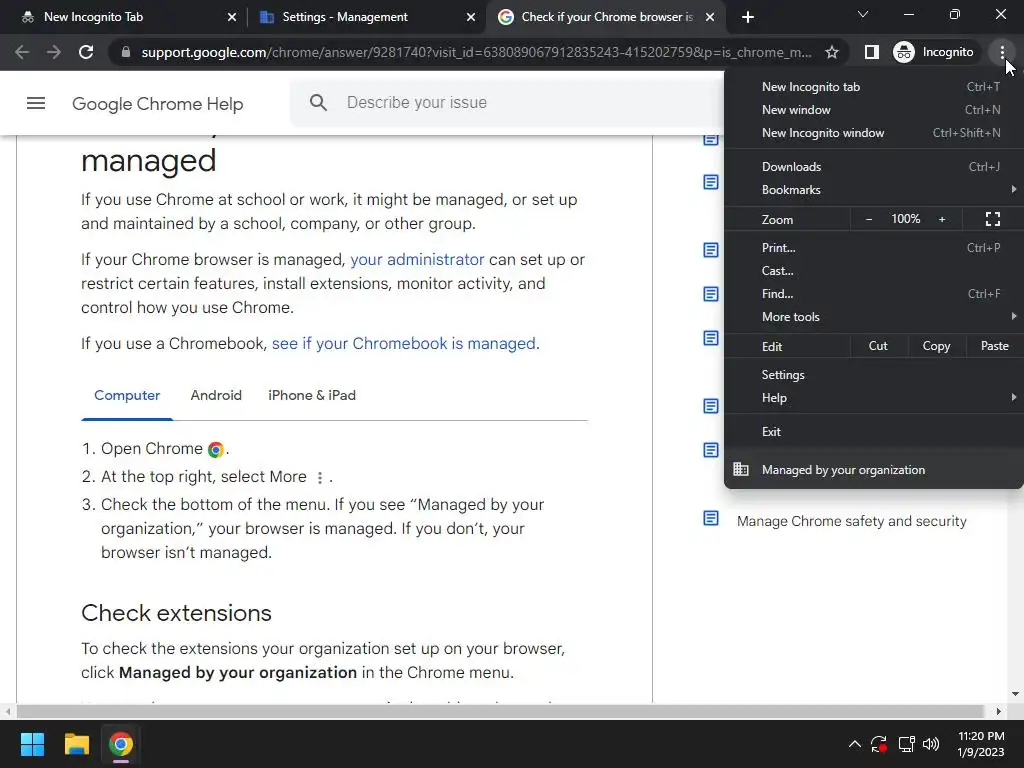Click the update sync tray icon
The height and width of the screenshot is (768, 1024).
pyautogui.click(x=879, y=744)
